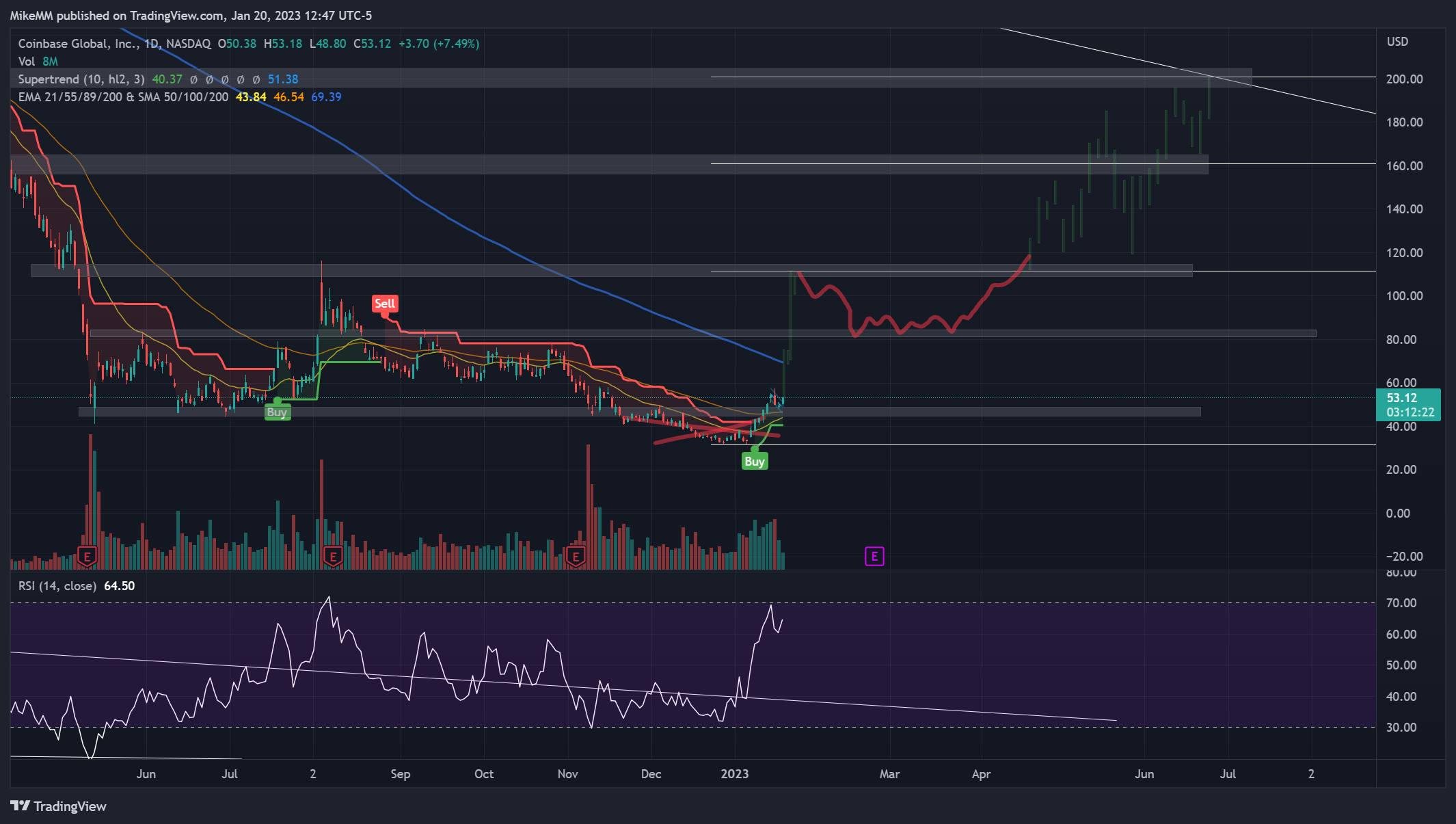Viewport: 1456px width, 824px height.
Task: Click the Dec label on time axis
Action: [651, 774]
